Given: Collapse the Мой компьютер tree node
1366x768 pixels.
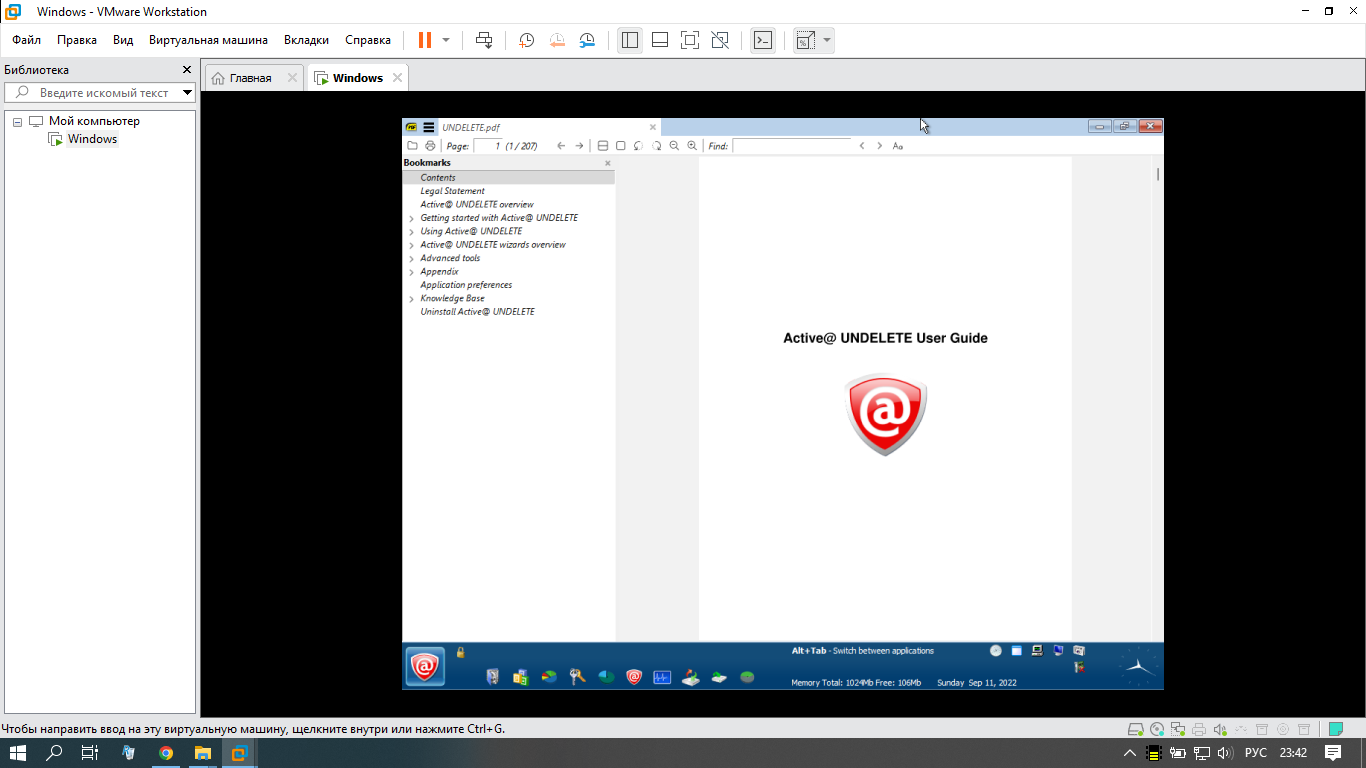Looking at the screenshot, I should [17, 122].
